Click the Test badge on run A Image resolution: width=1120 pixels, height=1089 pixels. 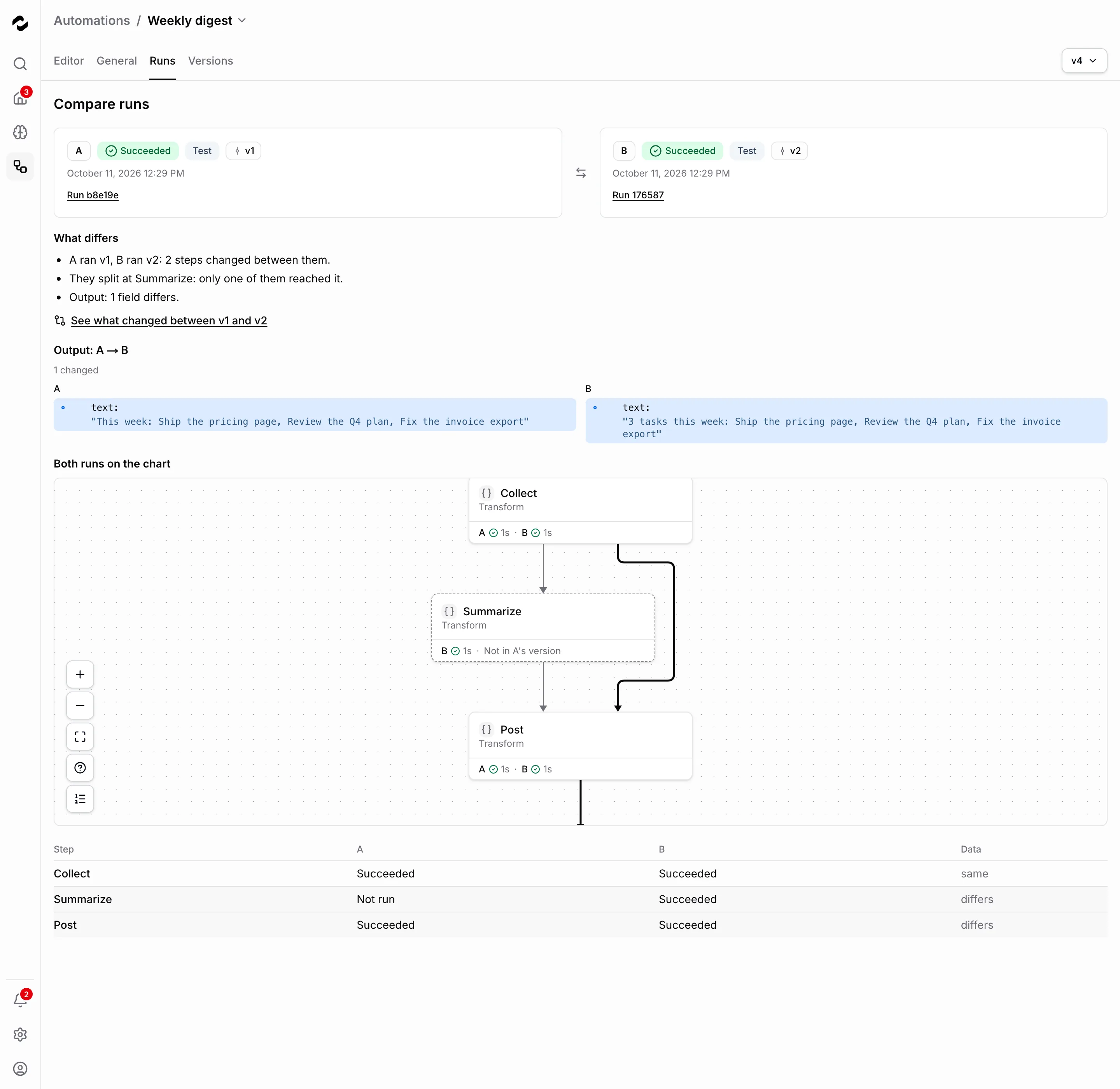click(x=202, y=151)
